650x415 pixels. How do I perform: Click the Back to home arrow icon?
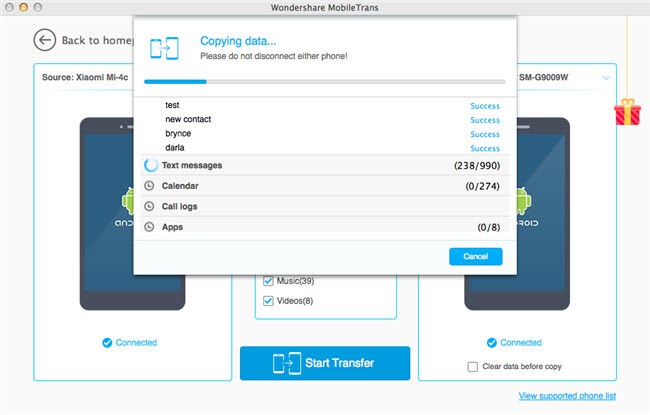pyautogui.click(x=45, y=40)
